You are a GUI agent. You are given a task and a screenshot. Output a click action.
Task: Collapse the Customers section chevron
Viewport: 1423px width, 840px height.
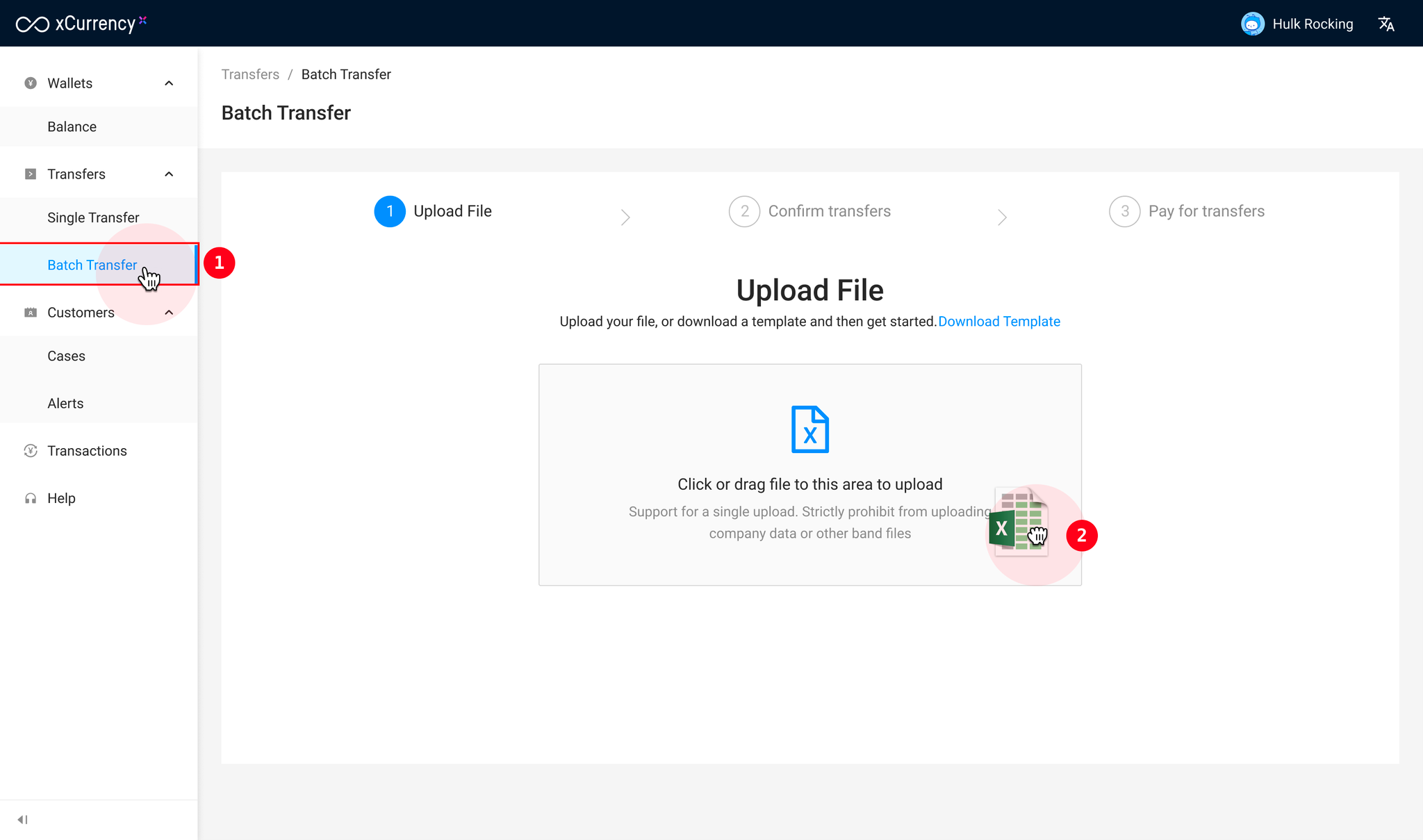(169, 313)
